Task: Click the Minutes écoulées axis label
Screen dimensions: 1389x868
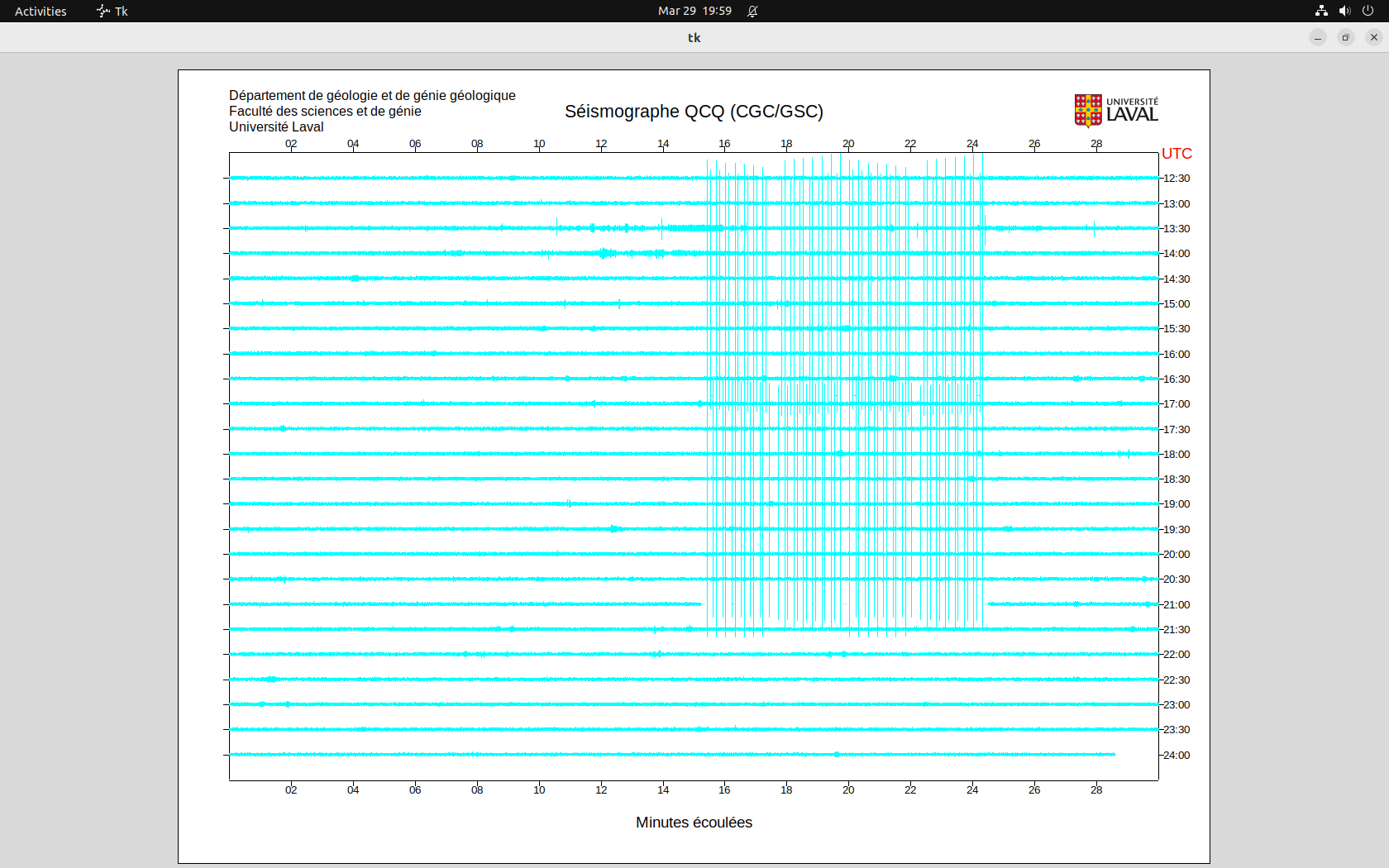Action: (x=694, y=823)
